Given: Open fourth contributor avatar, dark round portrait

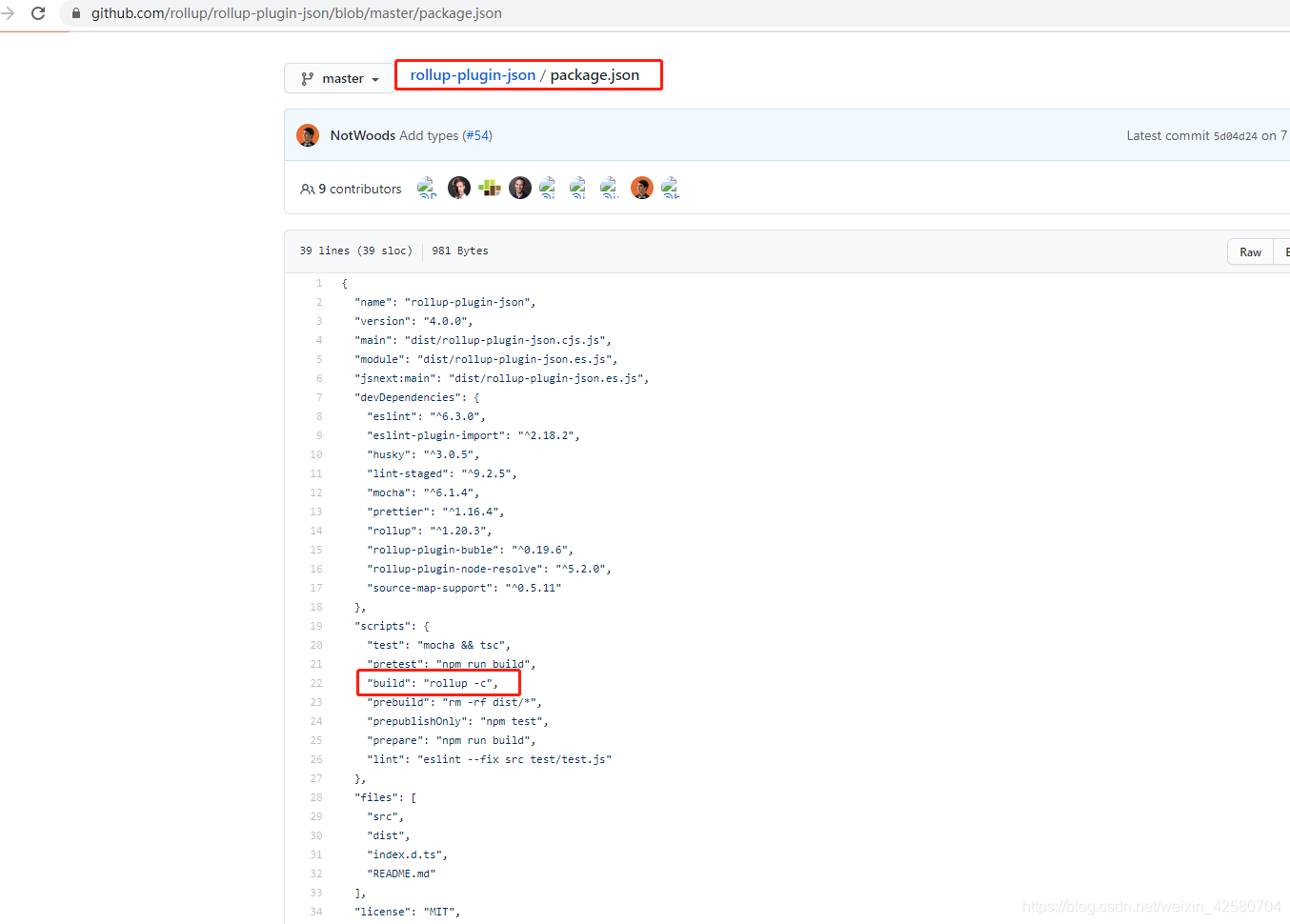Looking at the screenshot, I should [x=520, y=188].
